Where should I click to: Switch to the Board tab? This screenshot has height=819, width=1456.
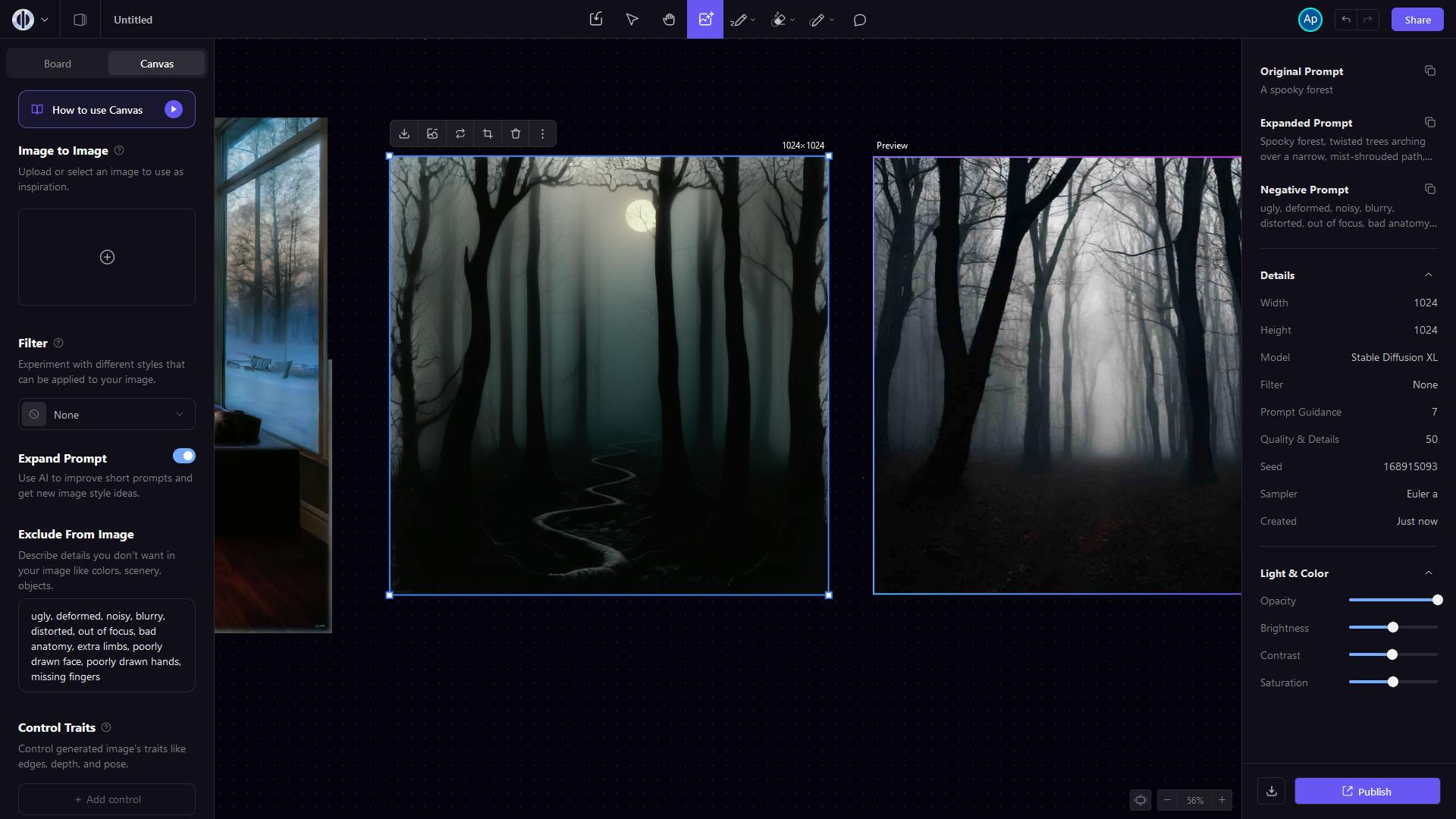[x=58, y=64]
